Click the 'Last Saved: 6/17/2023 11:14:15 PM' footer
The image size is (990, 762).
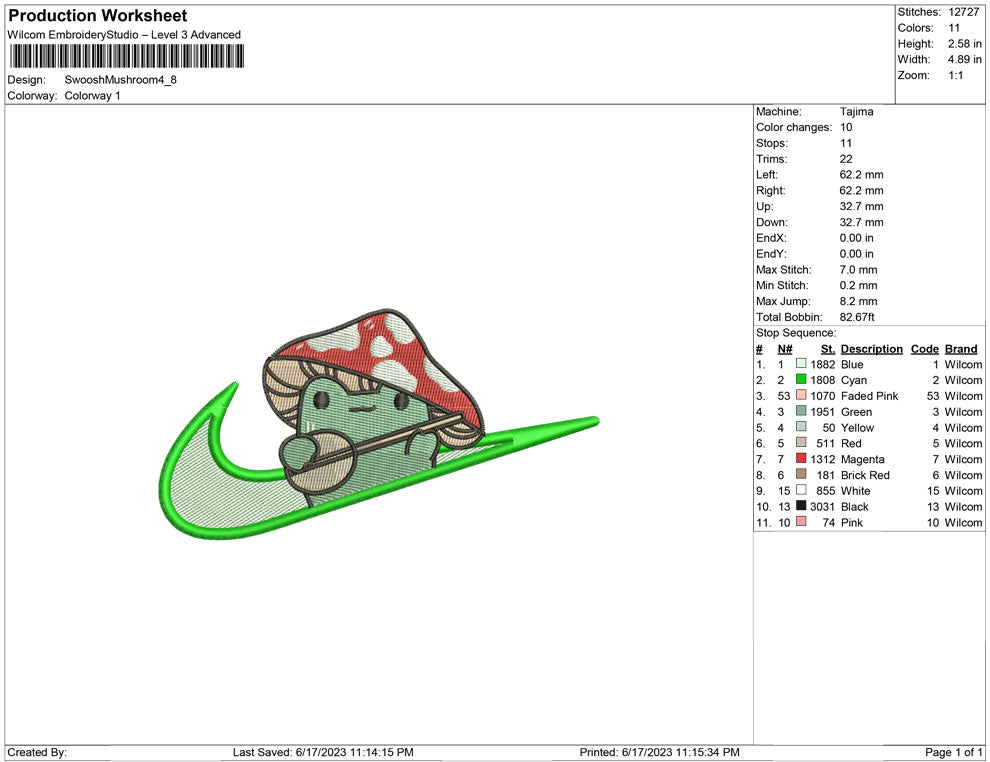click(x=323, y=752)
